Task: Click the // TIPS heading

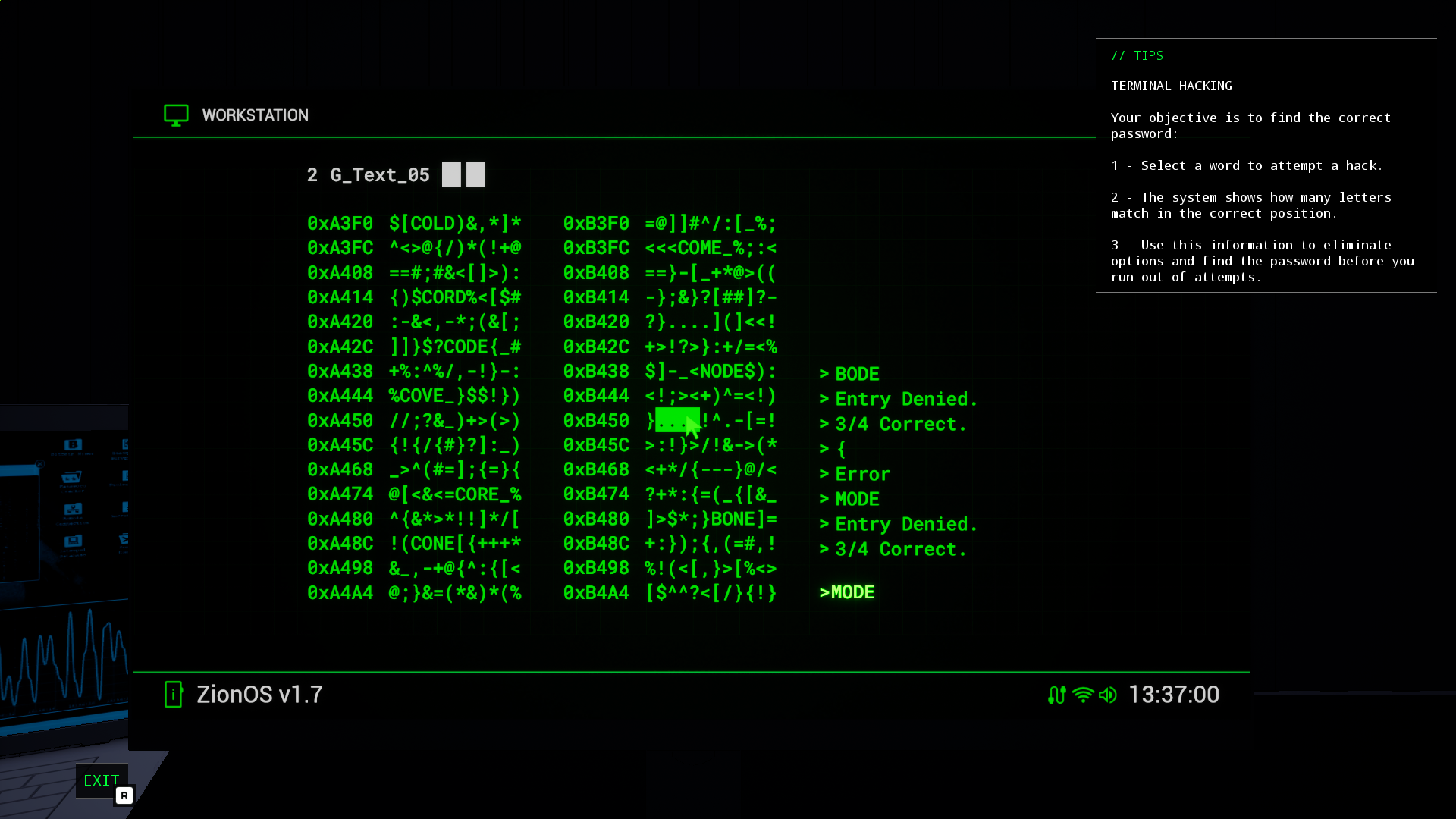Action: coord(1137,55)
